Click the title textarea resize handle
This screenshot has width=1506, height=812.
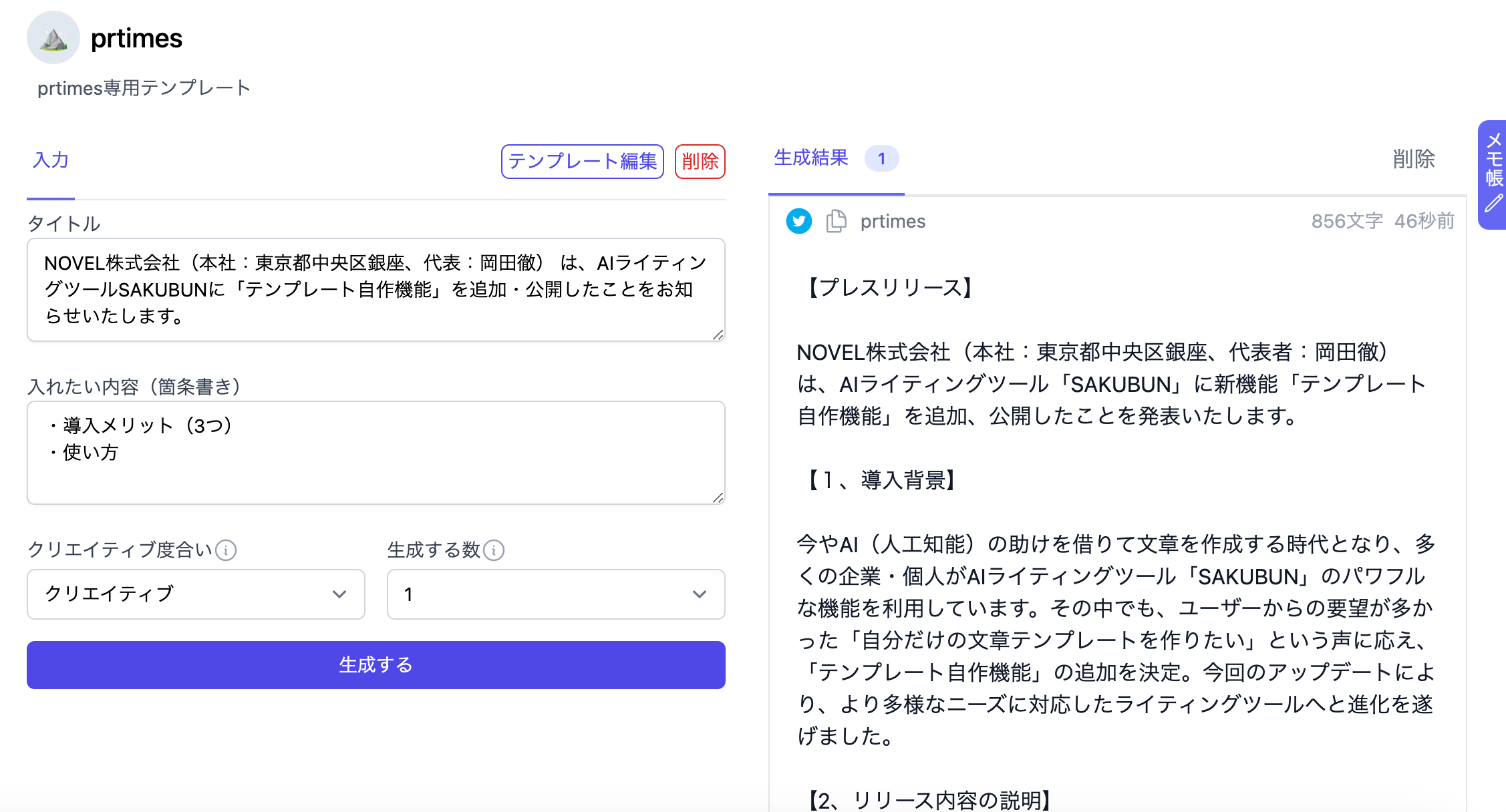[718, 335]
